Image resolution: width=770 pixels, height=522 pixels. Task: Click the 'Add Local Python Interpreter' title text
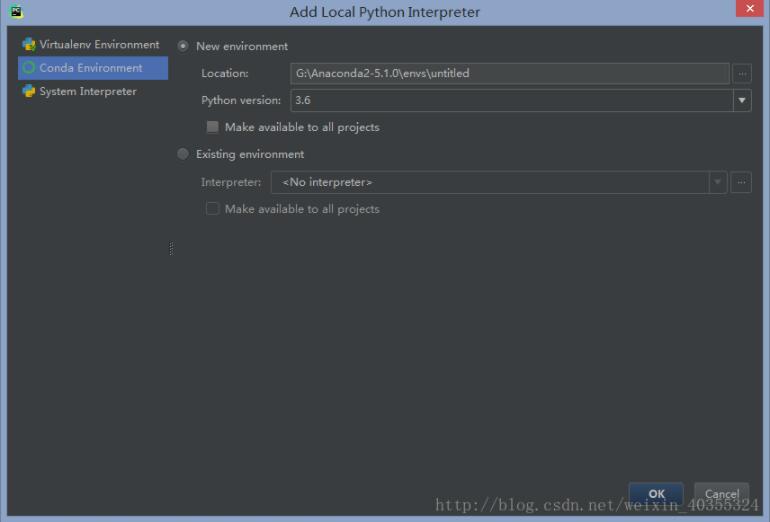click(x=385, y=12)
